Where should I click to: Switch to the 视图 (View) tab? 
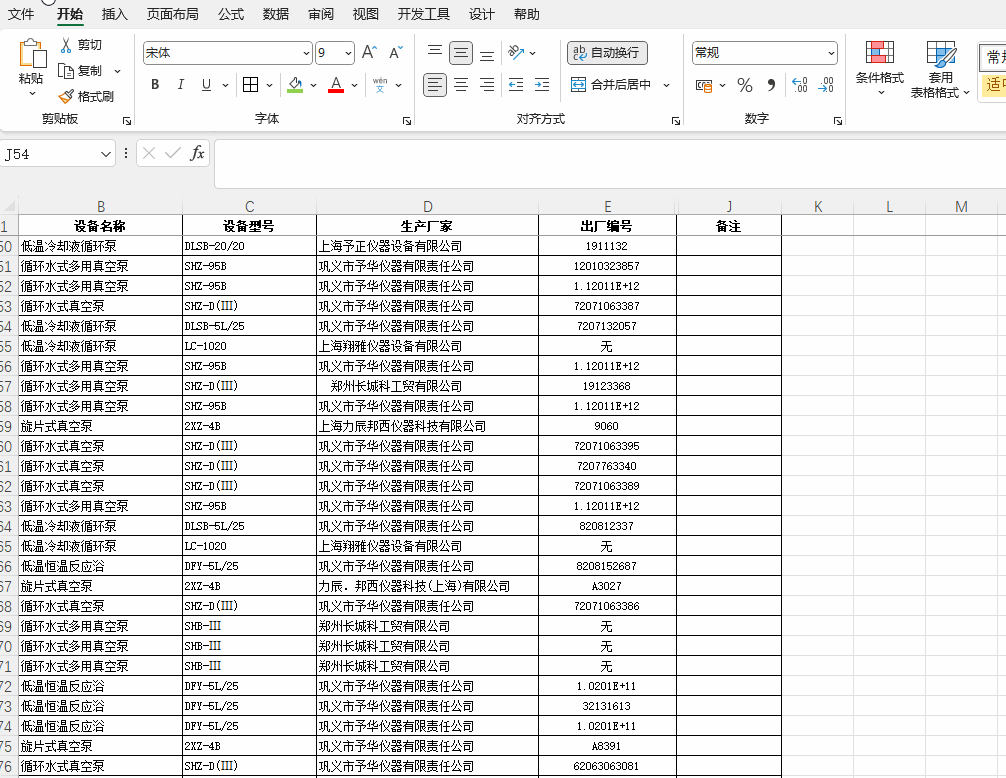pyautogui.click(x=366, y=14)
